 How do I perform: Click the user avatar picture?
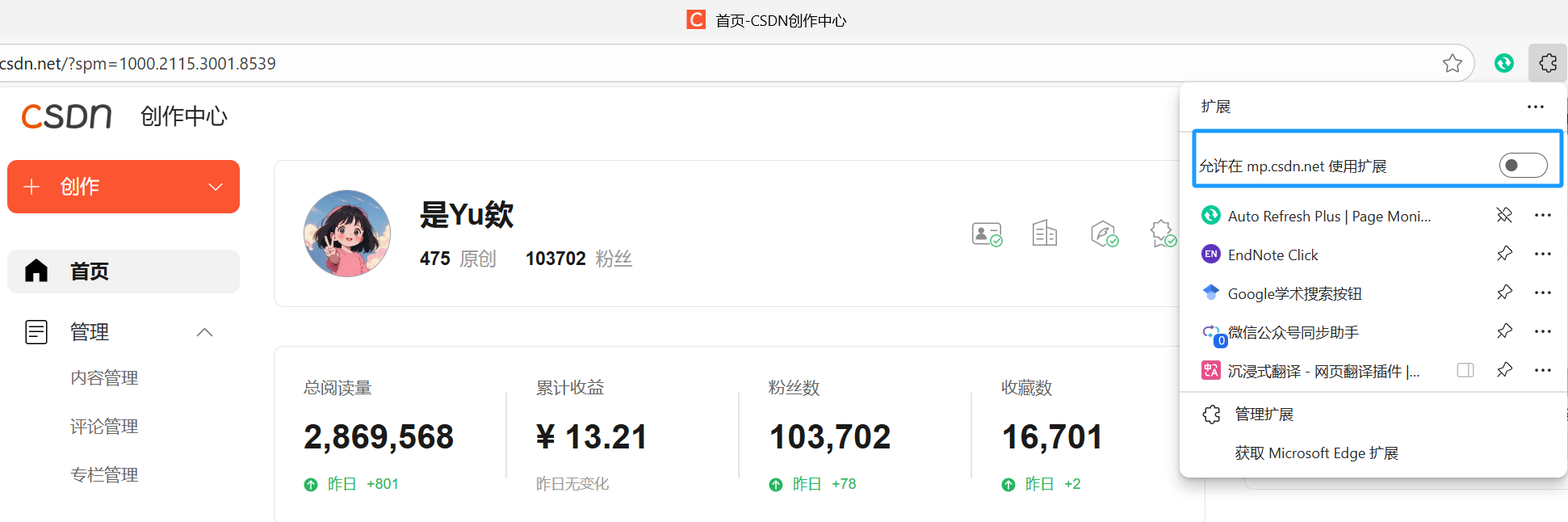(x=347, y=234)
